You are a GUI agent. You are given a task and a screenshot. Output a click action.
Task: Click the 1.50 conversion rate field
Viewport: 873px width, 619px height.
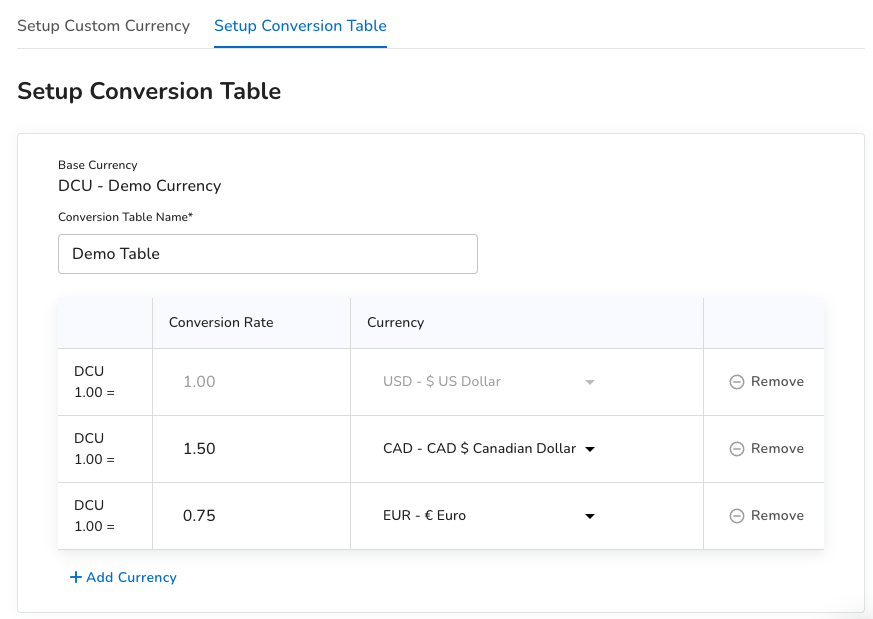coord(250,449)
